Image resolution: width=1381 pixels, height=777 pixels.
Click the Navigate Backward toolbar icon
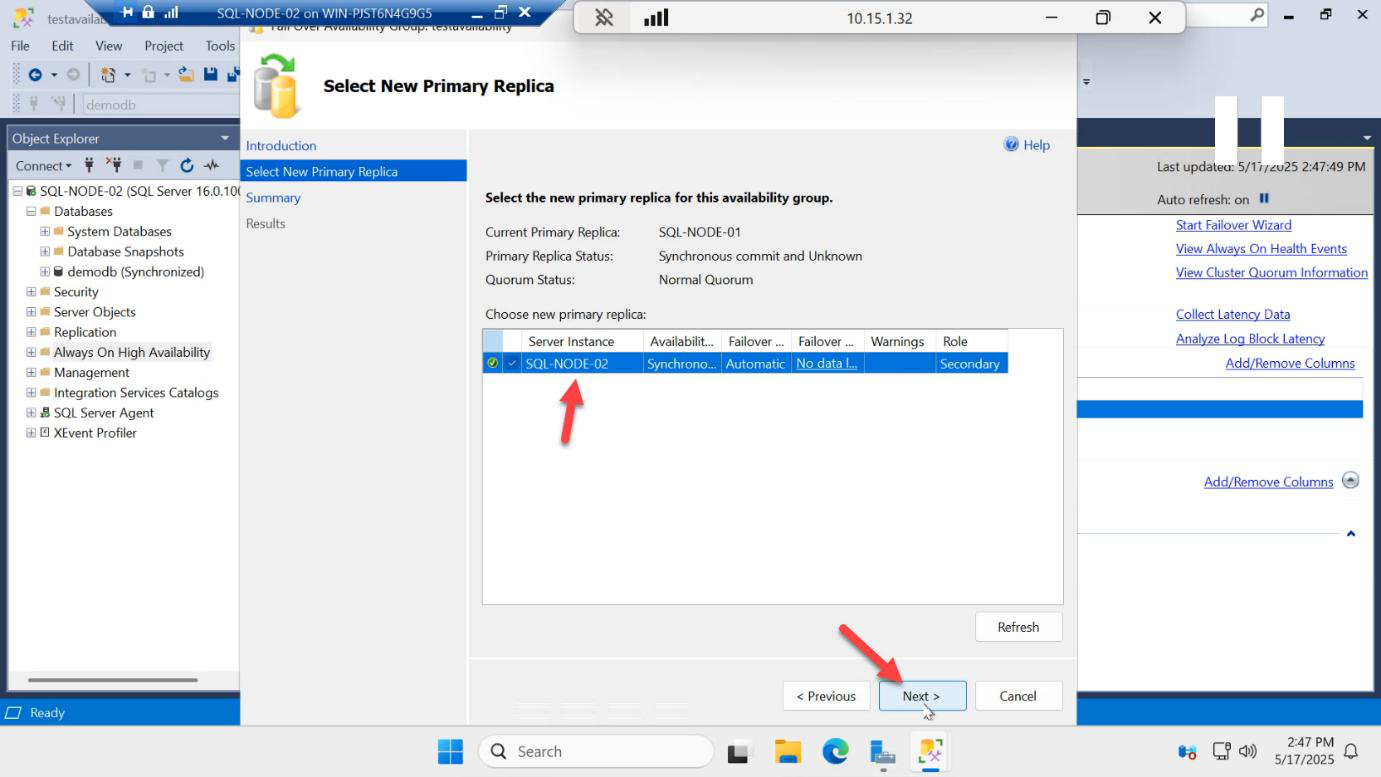(x=35, y=75)
